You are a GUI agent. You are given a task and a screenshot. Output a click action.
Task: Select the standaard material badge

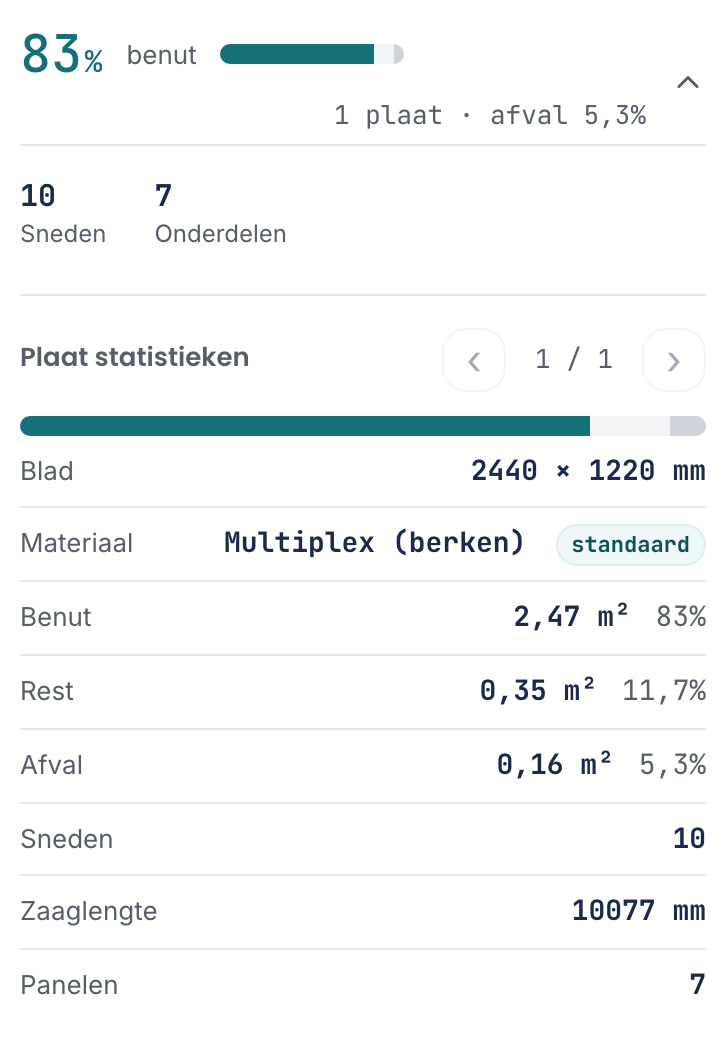pyautogui.click(x=631, y=545)
